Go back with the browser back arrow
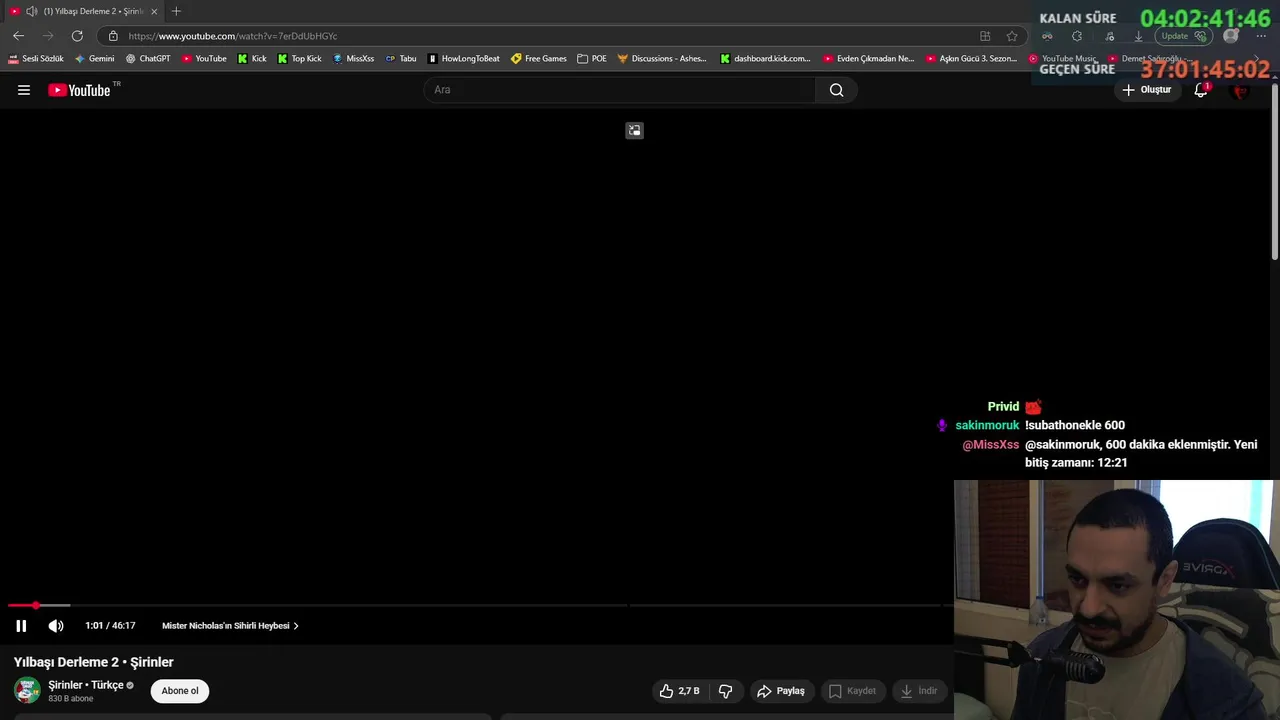Viewport: 1280px width, 720px height. pyautogui.click(x=18, y=36)
